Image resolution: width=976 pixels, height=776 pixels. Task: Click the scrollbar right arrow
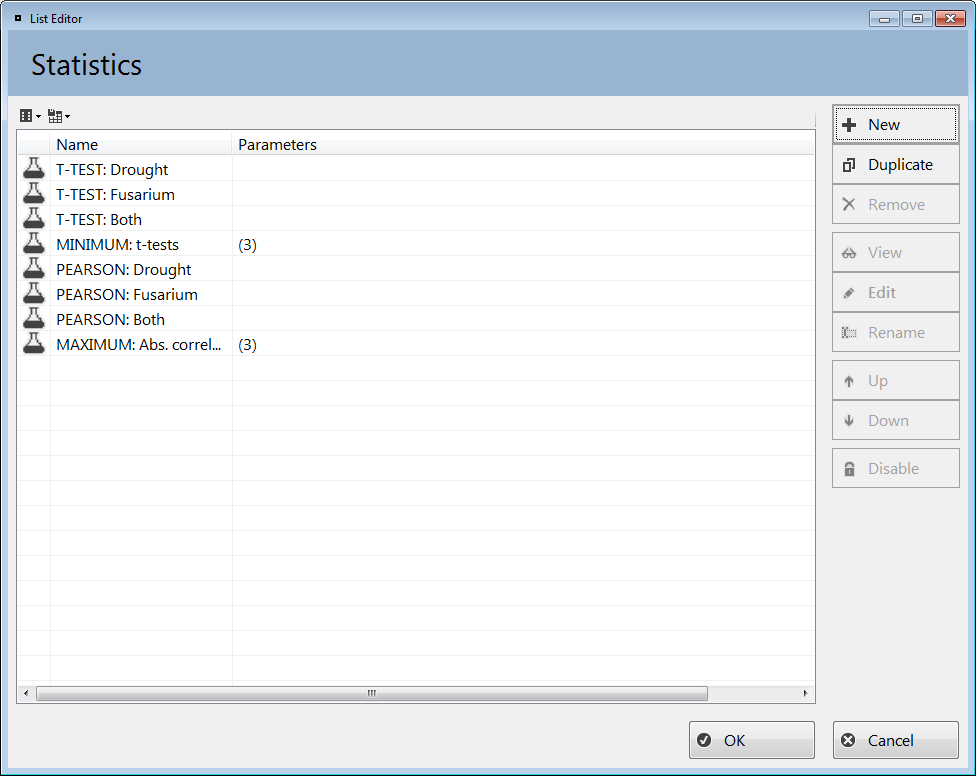pos(805,693)
